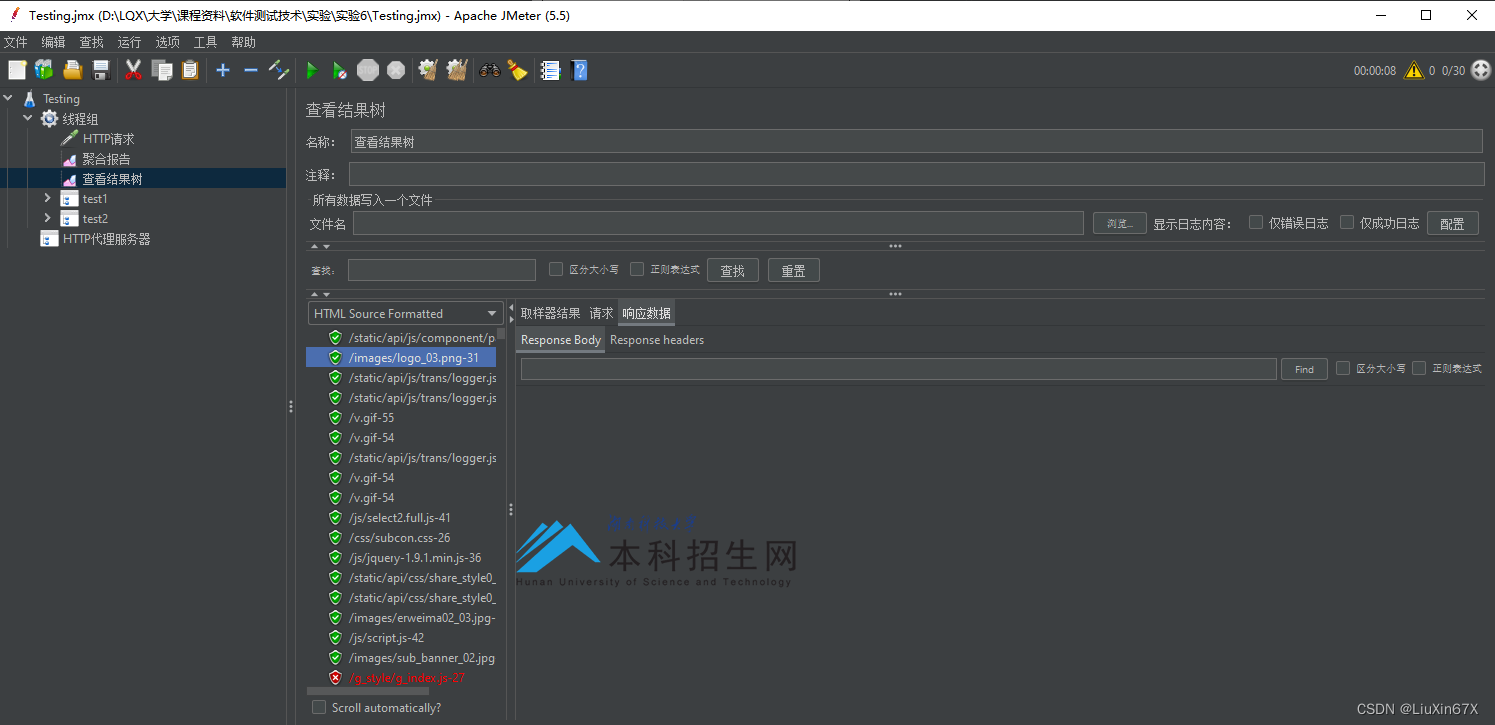Create a new test plan with the New icon
Image resolution: width=1495 pixels, height=725 pixels.
17,70
